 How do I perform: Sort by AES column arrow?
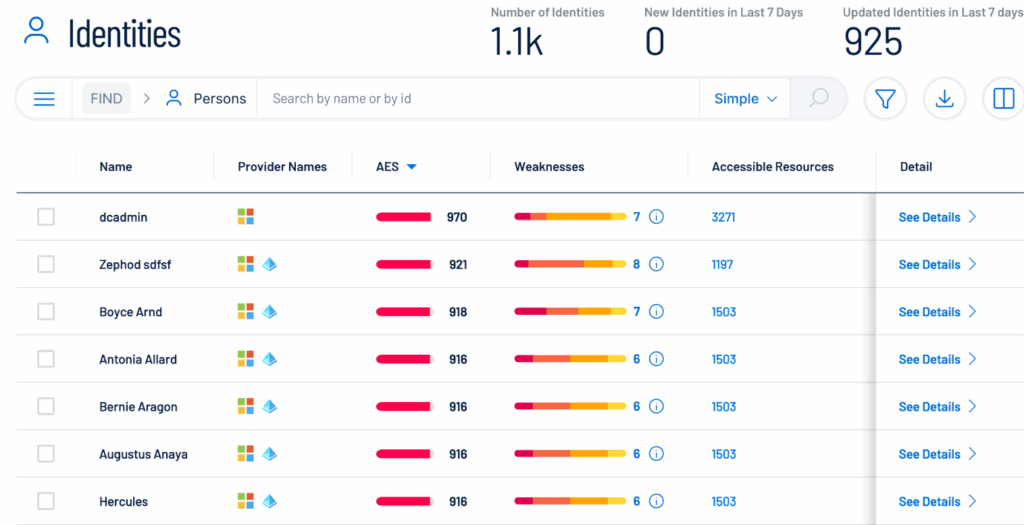[x=411, y=167]
